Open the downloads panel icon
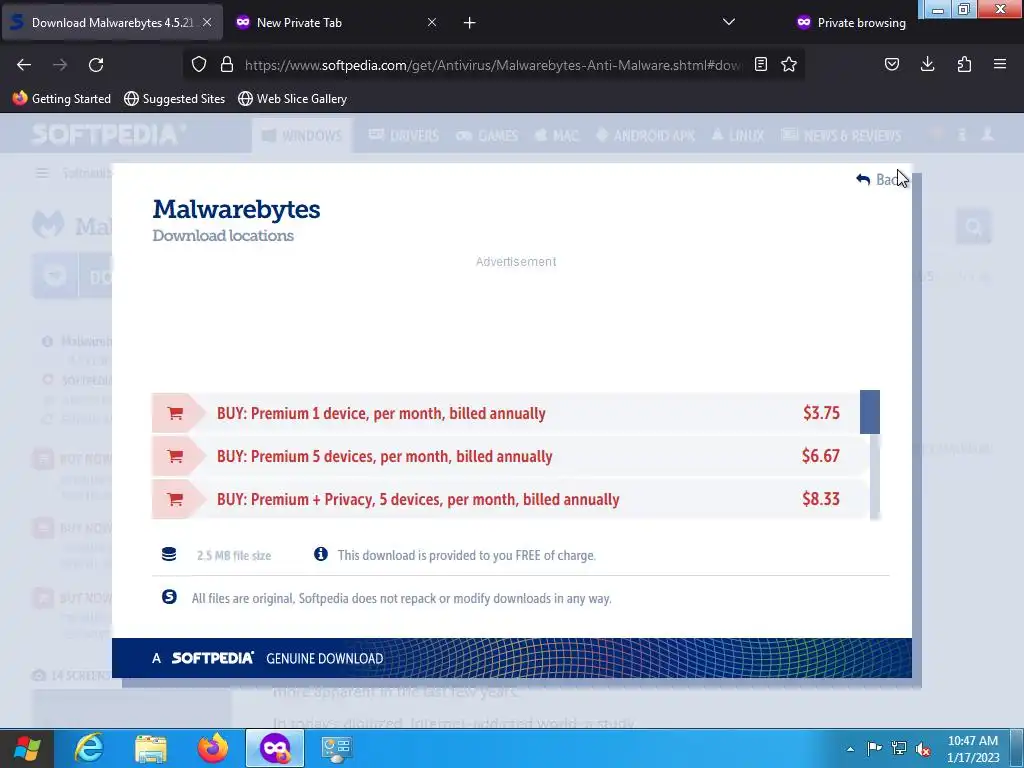 click(x=927, y=64)
